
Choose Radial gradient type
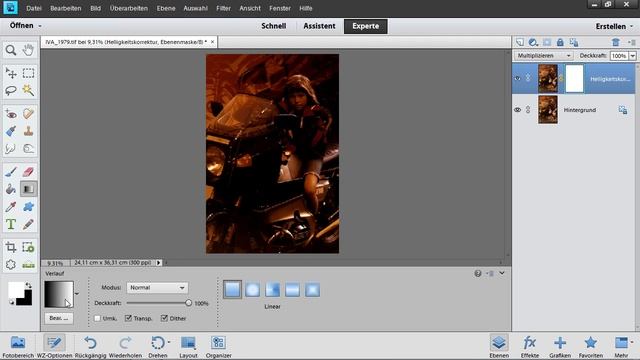(252, 289)
